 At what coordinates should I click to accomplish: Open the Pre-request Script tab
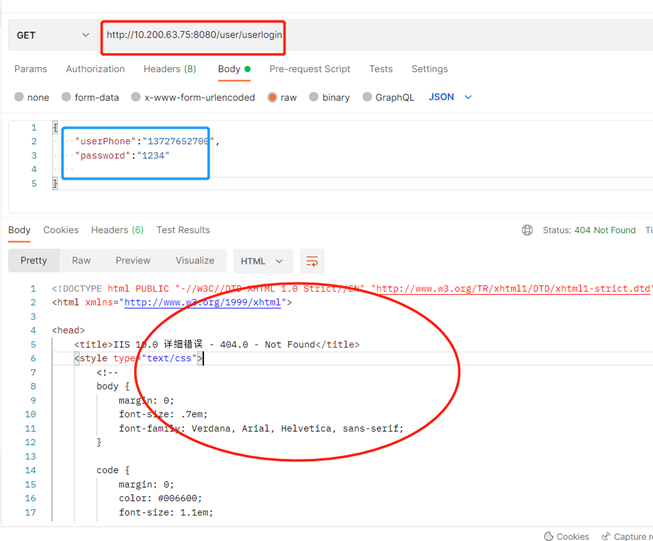(x=309, y=69)
